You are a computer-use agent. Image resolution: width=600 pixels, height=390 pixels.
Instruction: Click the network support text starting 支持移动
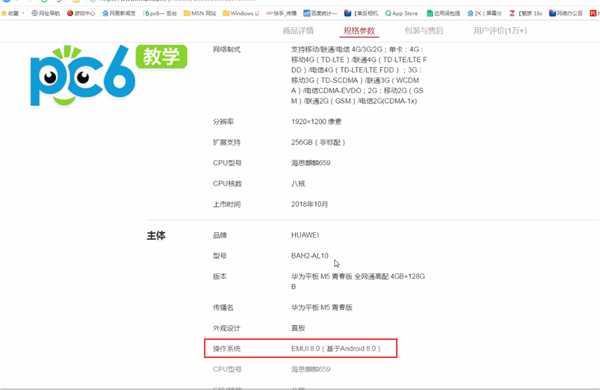click(359, 75)
